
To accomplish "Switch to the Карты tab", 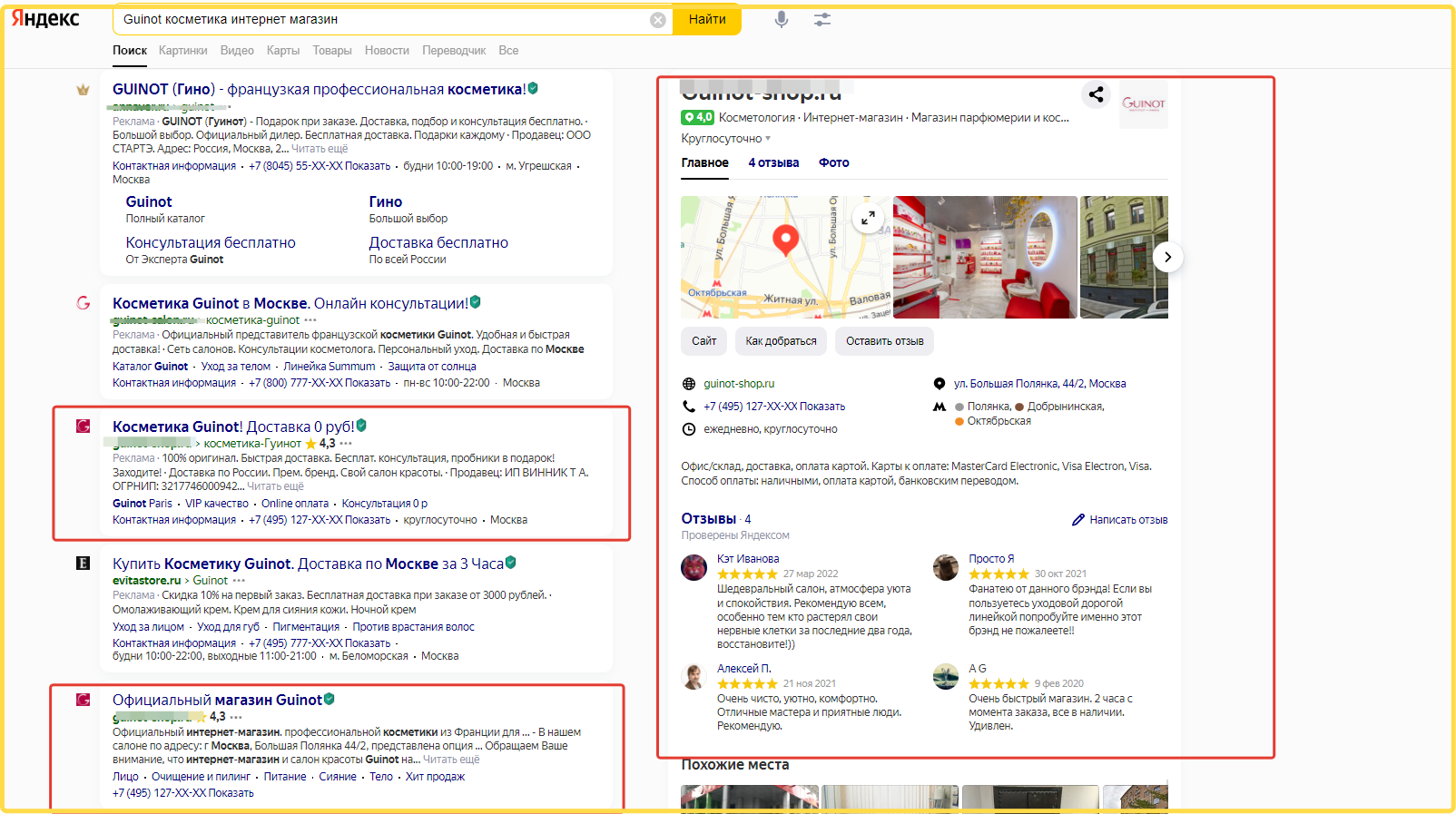I will 283,51.
